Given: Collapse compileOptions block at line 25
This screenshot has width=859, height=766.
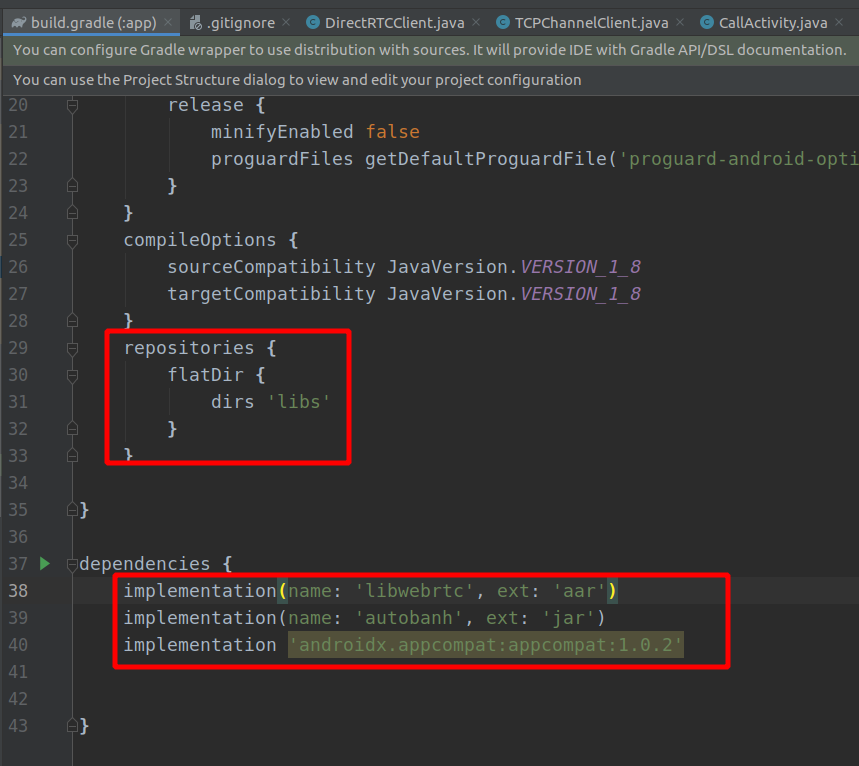Looking at the screenshot, I should (72, 240).
